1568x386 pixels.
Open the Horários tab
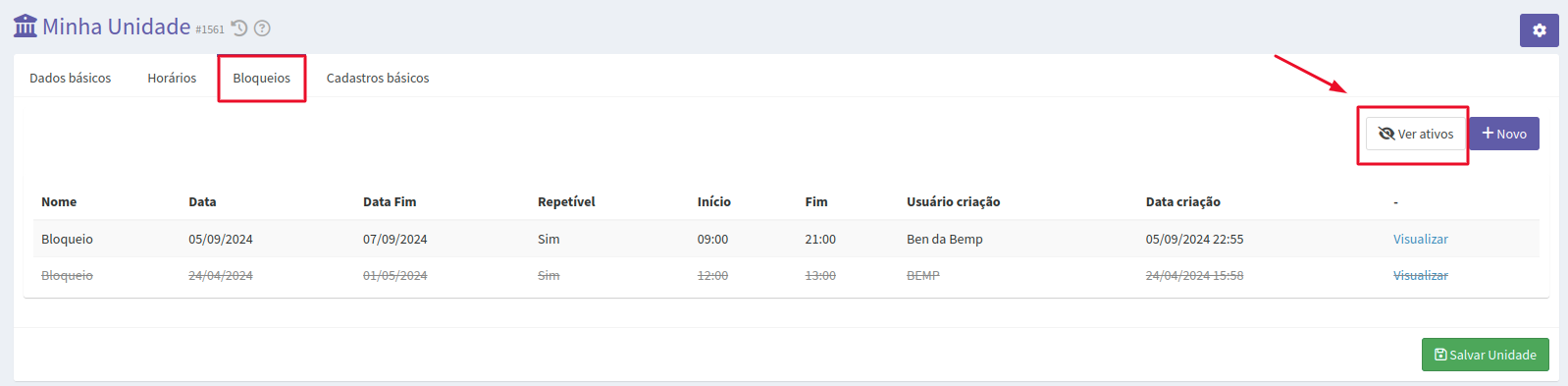[172, 78]
